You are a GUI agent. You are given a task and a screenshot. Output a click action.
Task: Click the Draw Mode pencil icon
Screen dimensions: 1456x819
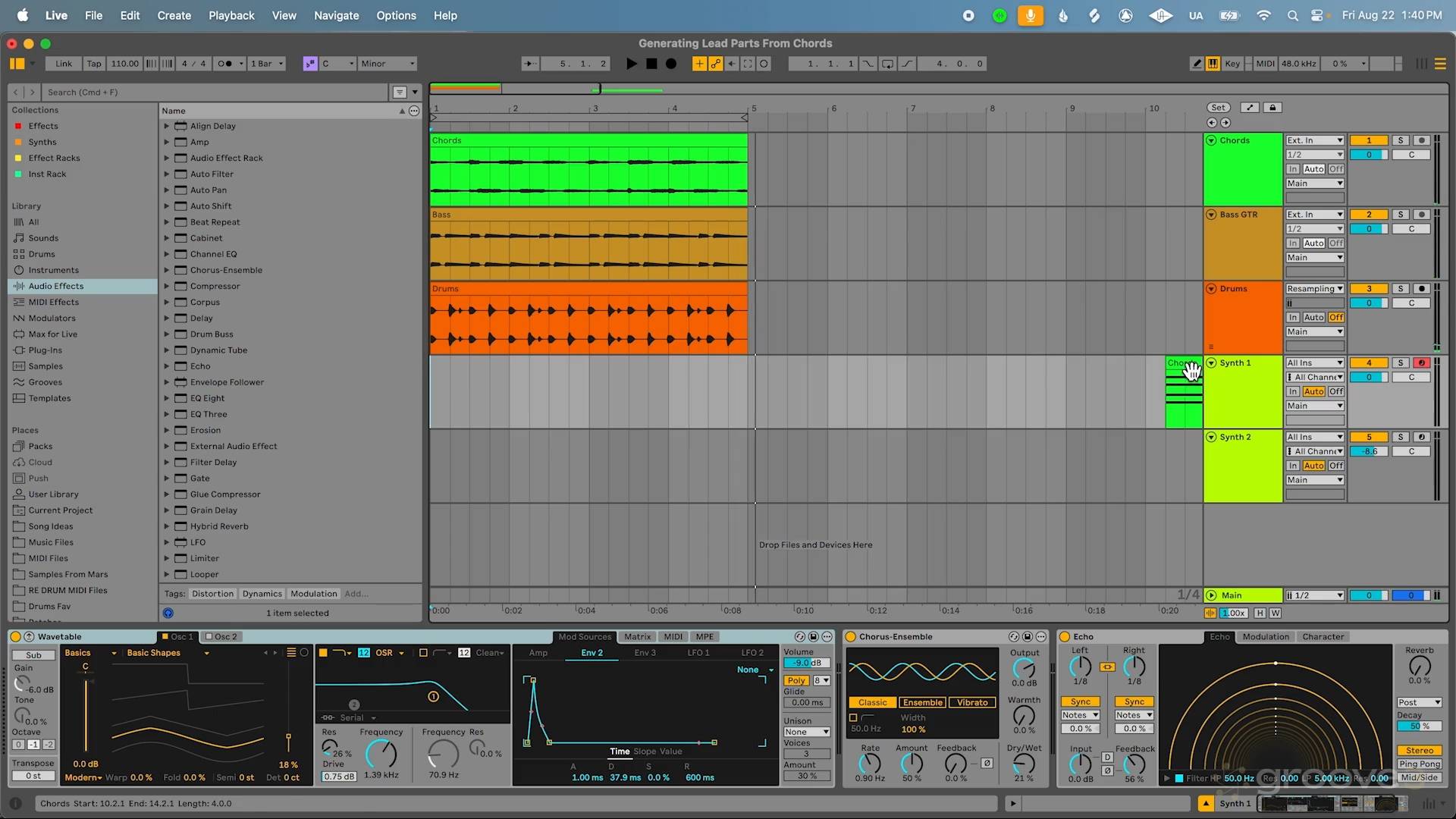[1197, 64]
